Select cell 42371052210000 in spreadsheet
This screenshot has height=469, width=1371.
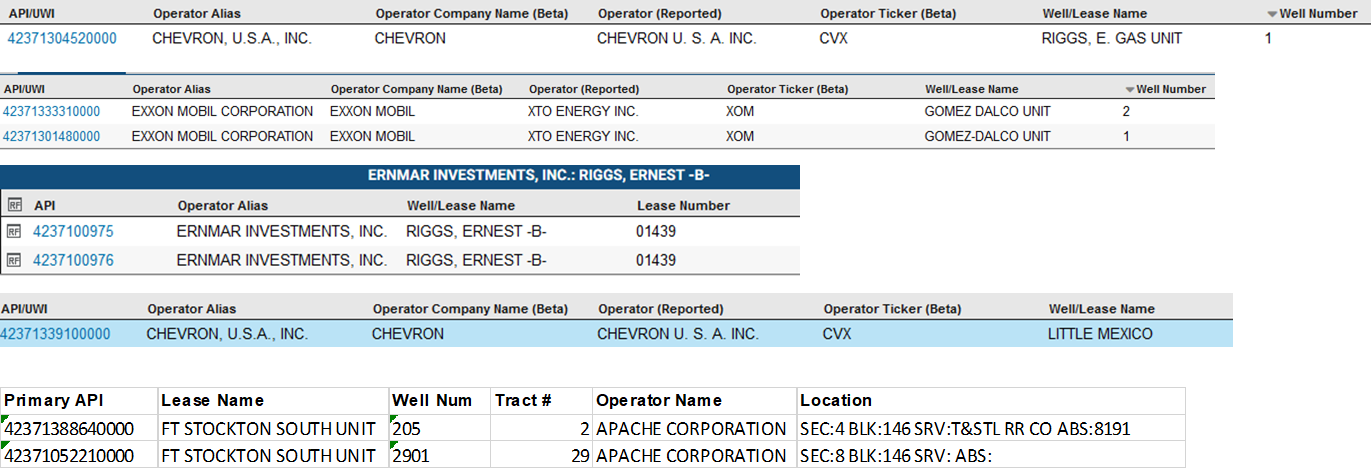coord(79,455)
